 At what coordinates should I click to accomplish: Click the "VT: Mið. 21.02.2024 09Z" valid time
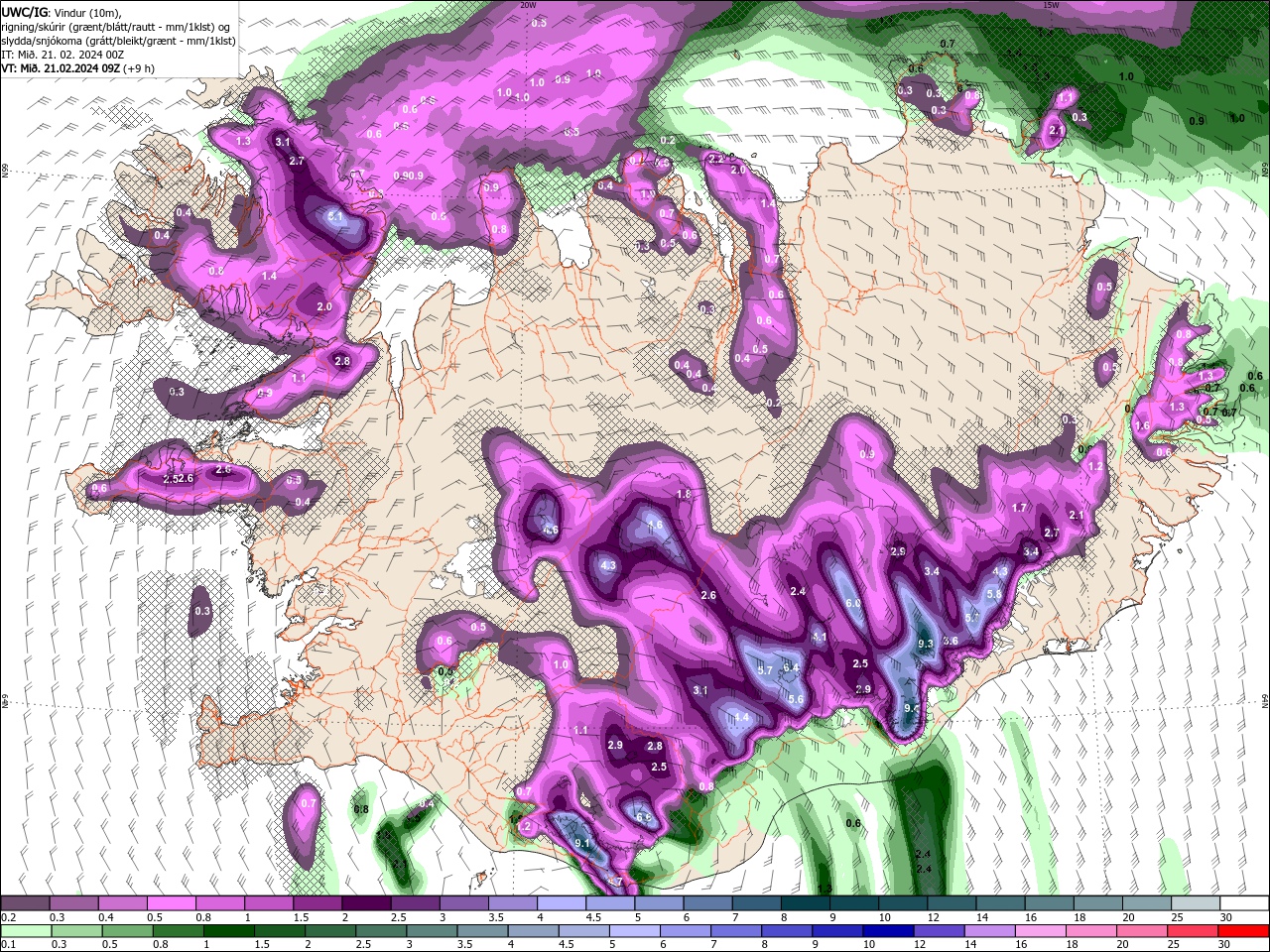point(61,68)
